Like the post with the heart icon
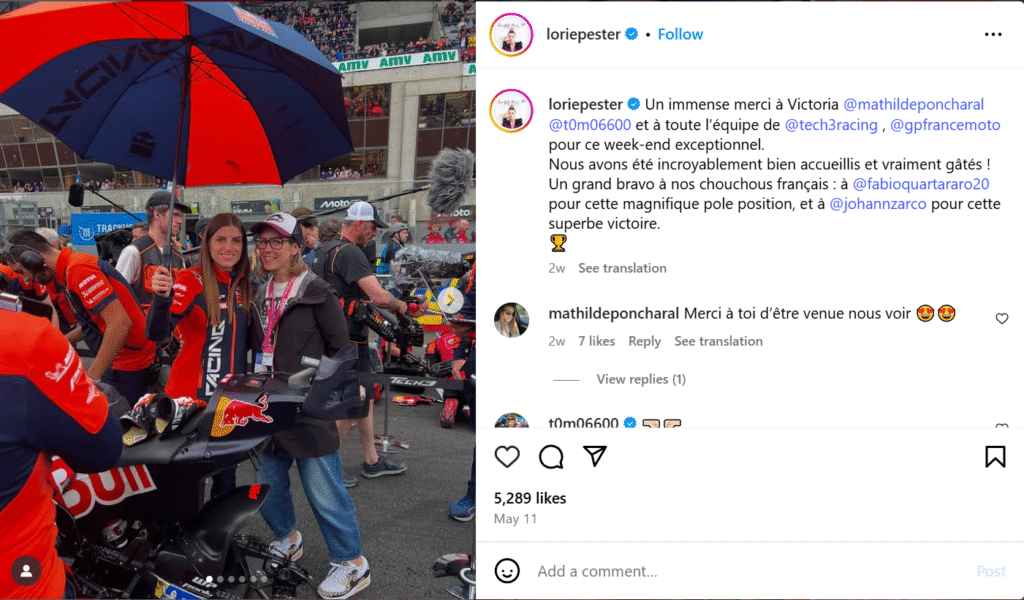This screenshot has width=1024, height=600. pyautogui.click(x=507, y=456)
